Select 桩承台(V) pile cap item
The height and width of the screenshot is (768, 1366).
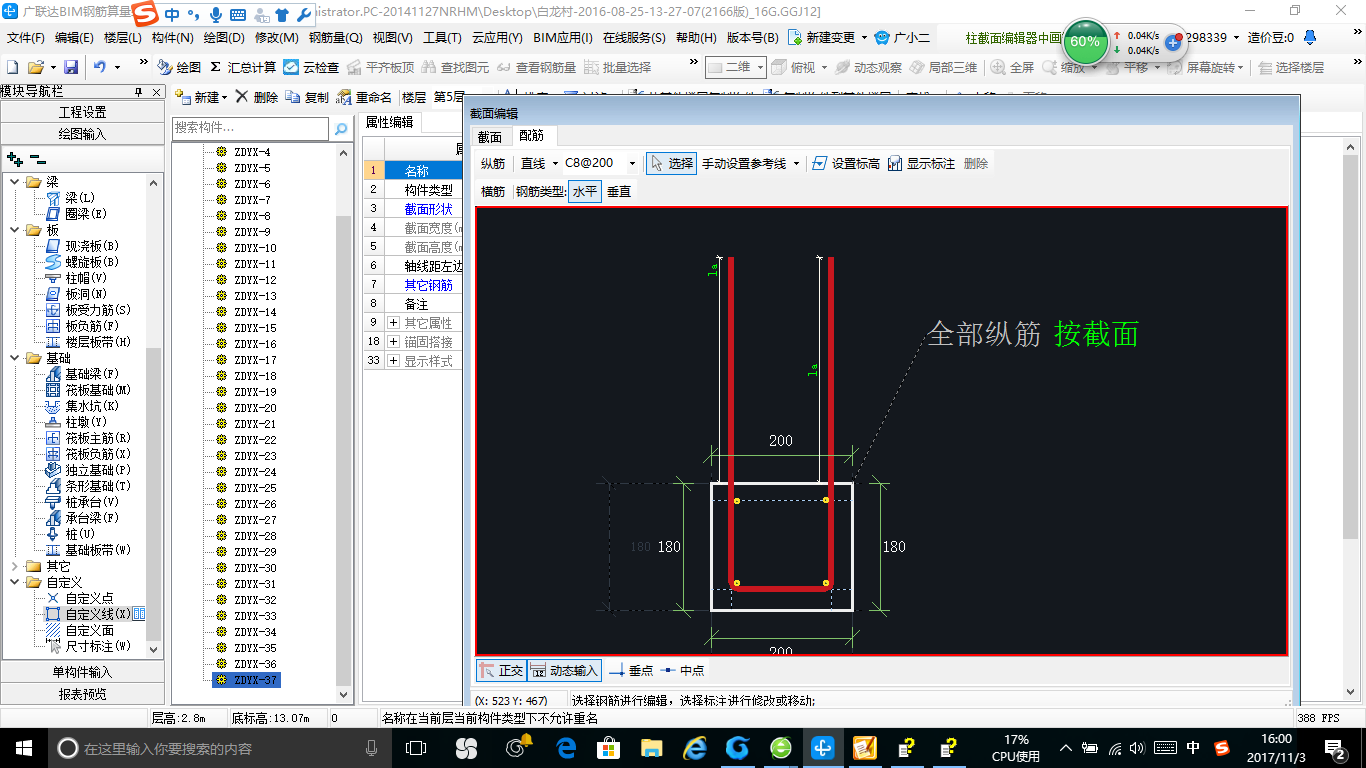[x=82, y=502]
